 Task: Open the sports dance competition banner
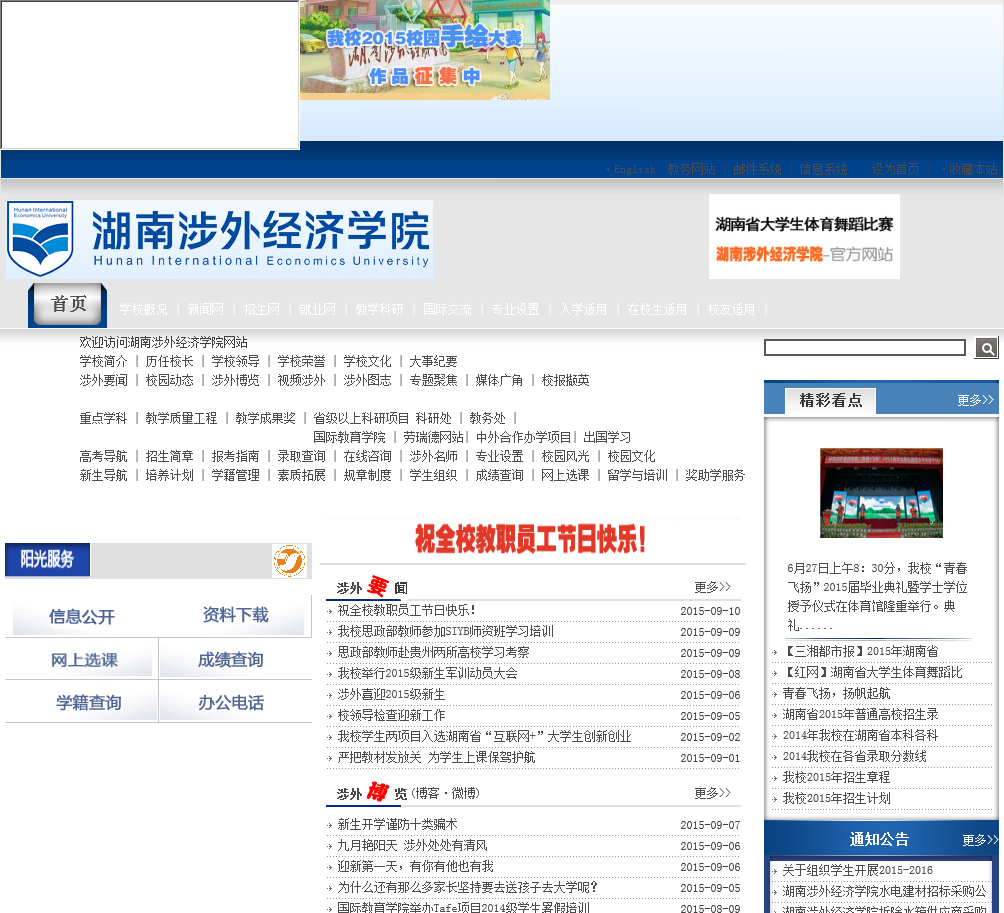click(804, 237)
